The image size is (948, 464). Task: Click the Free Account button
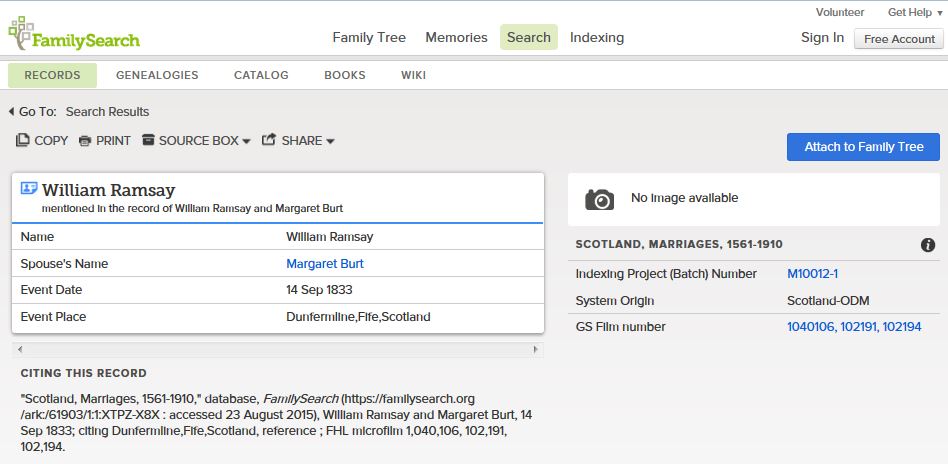point(898,39)
